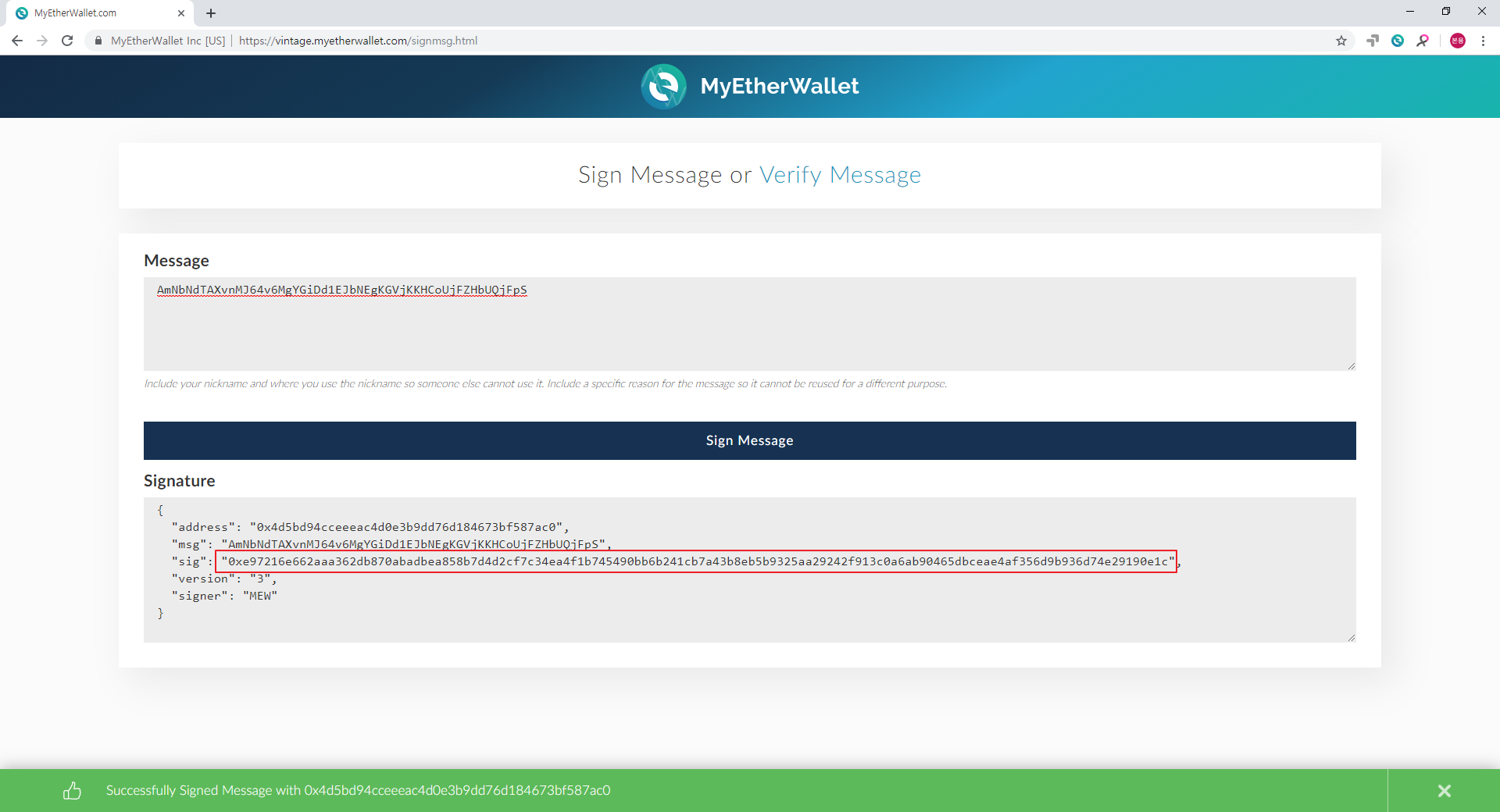This screenshot has height=812, width=1500.
Task: Open the Chrome three-dot menu
Action: pyautogui.click(x=1483, y=41)
